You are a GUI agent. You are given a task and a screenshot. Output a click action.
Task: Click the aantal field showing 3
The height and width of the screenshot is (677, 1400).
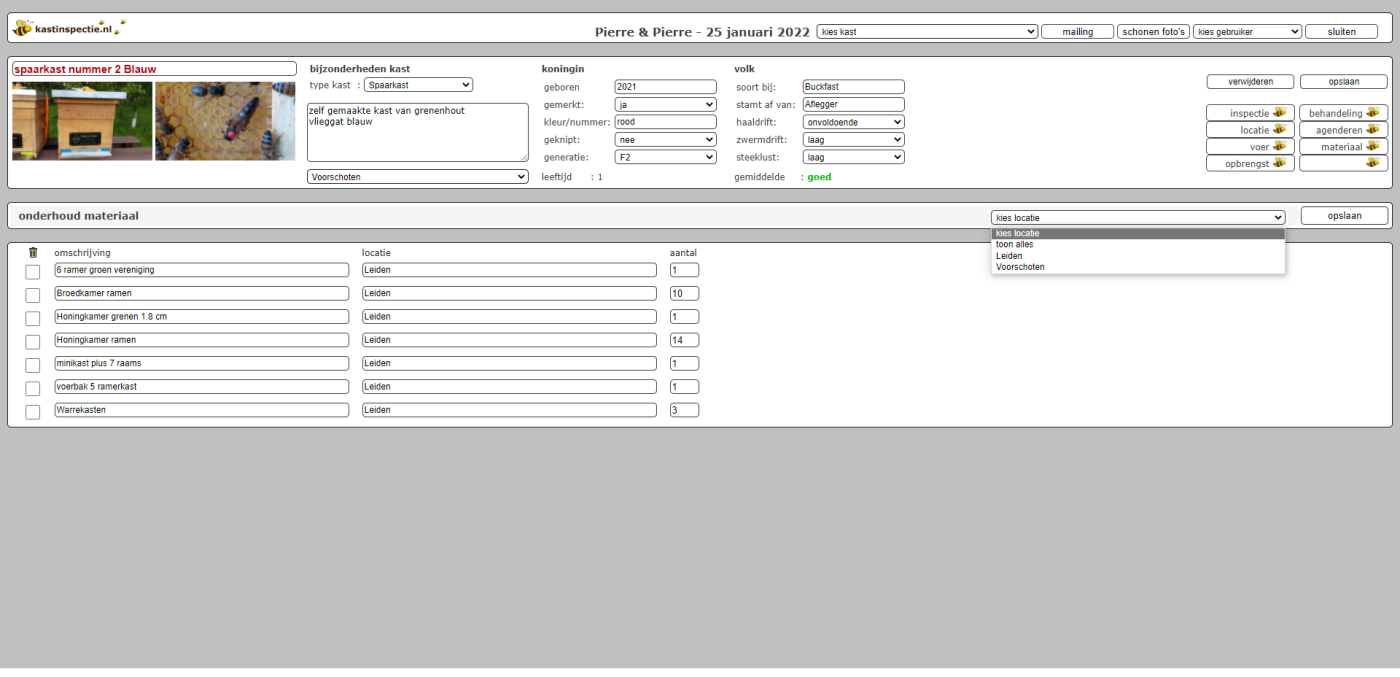point(684,410)
